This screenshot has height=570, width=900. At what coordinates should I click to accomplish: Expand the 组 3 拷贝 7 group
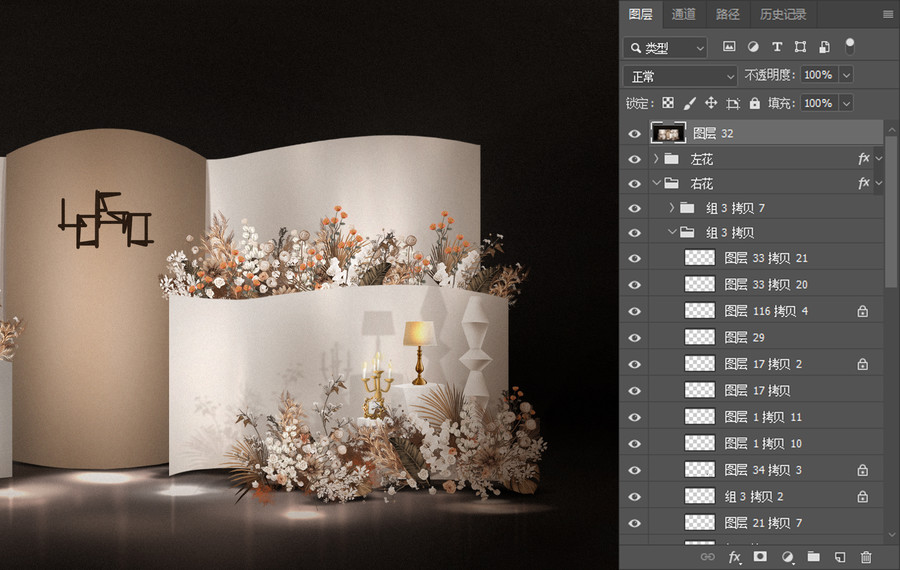pos(672,208)
